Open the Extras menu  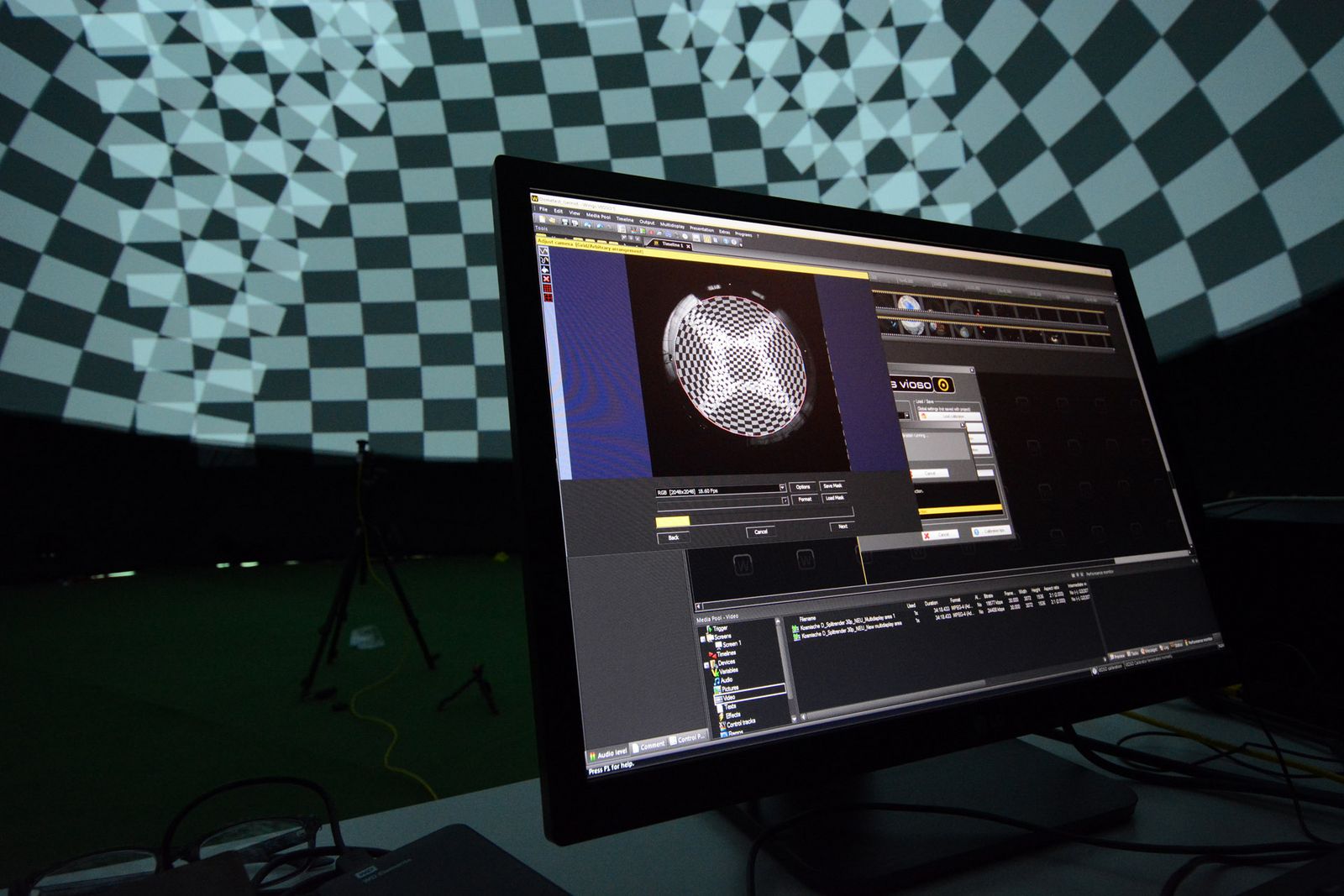pos(724,232)
